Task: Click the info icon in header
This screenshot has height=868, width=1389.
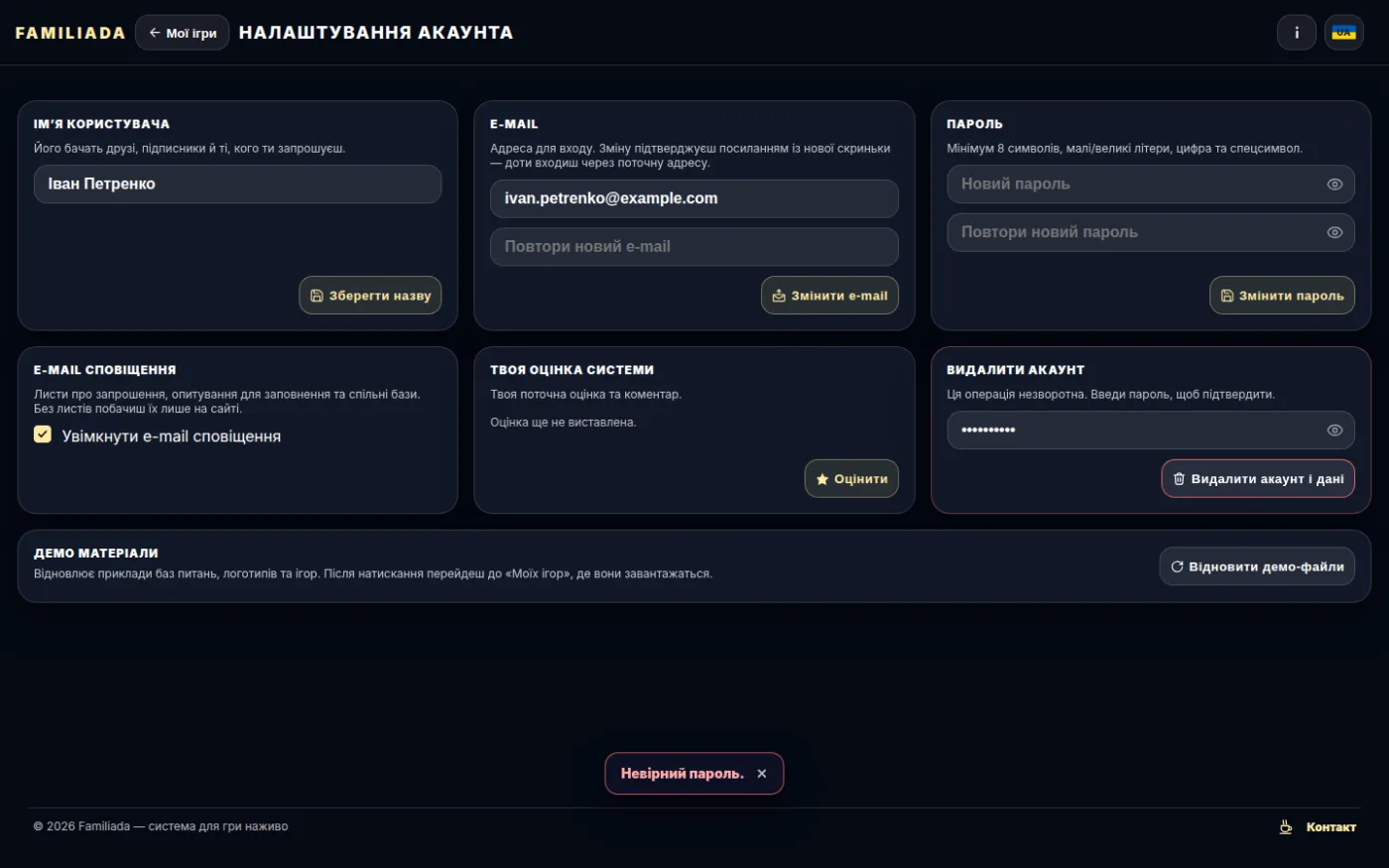Action: 1296,33
